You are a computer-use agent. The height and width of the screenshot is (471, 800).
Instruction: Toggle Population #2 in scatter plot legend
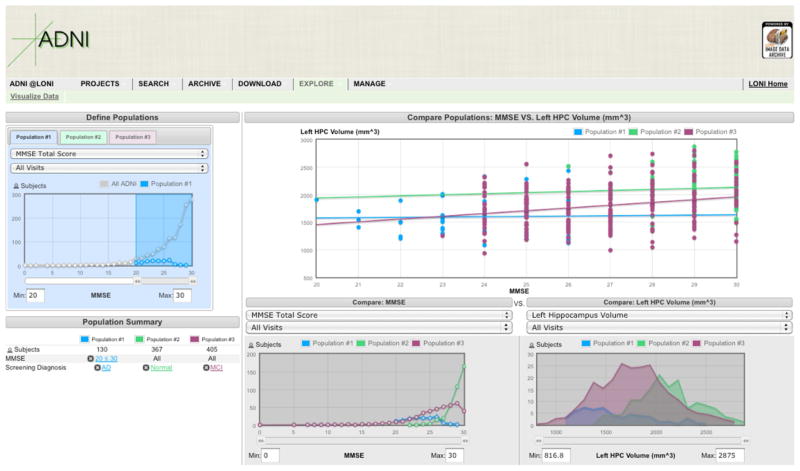tap(658, 132)
